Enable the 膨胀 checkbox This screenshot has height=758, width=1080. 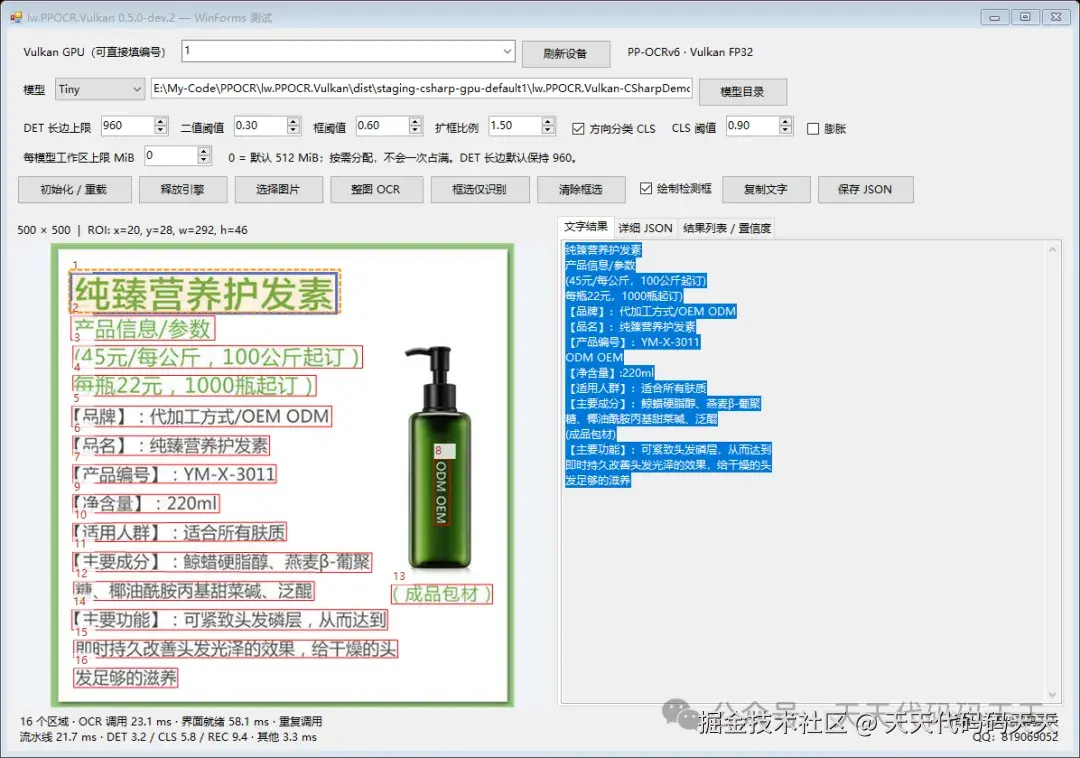point(813,129)
